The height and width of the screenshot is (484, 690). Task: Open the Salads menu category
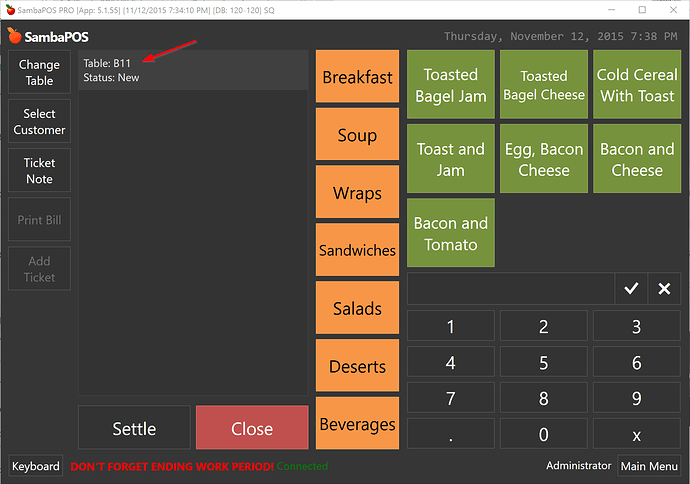click(x=357, y=309)
